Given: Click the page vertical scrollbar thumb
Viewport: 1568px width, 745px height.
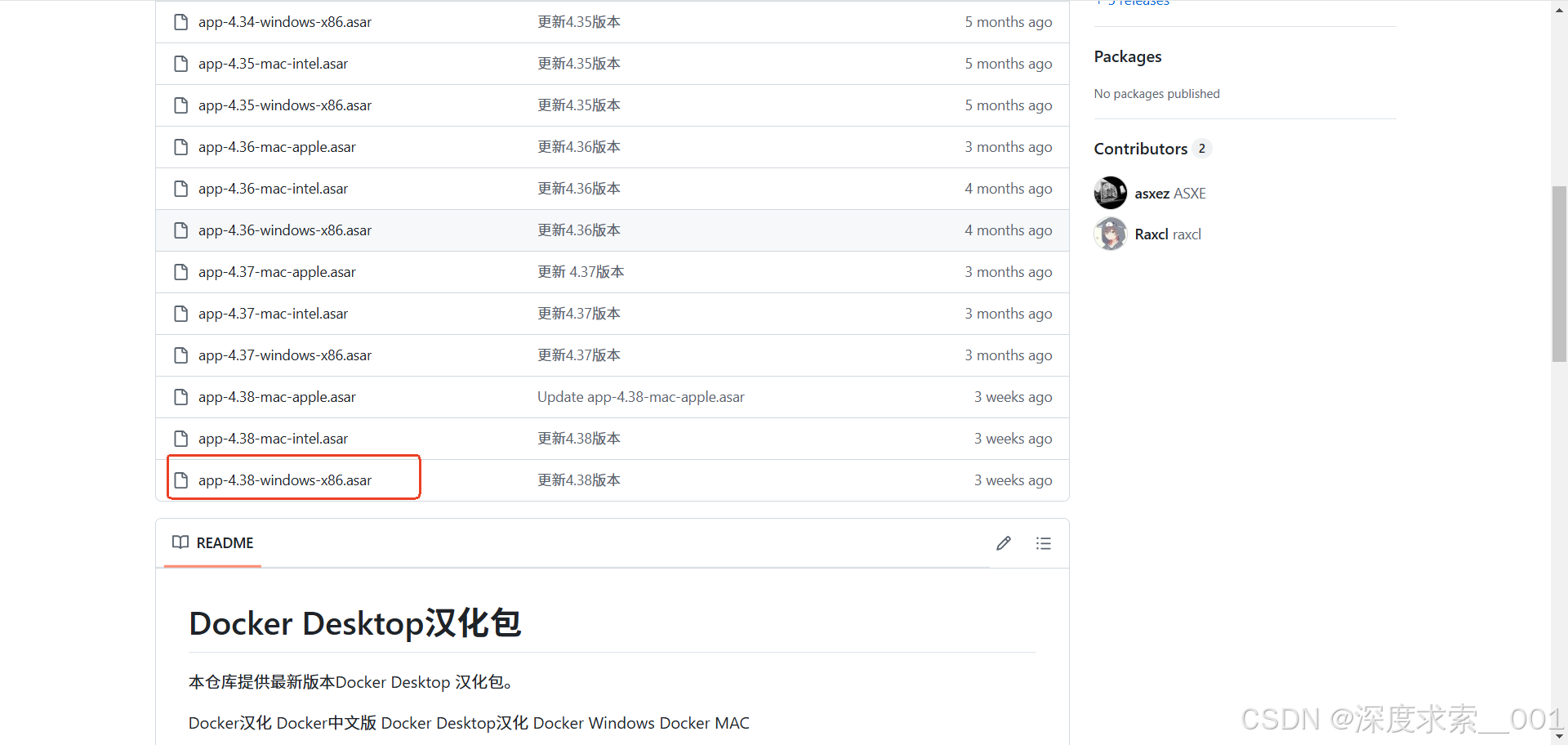Looking at the screenshot, I should 1559,274.
